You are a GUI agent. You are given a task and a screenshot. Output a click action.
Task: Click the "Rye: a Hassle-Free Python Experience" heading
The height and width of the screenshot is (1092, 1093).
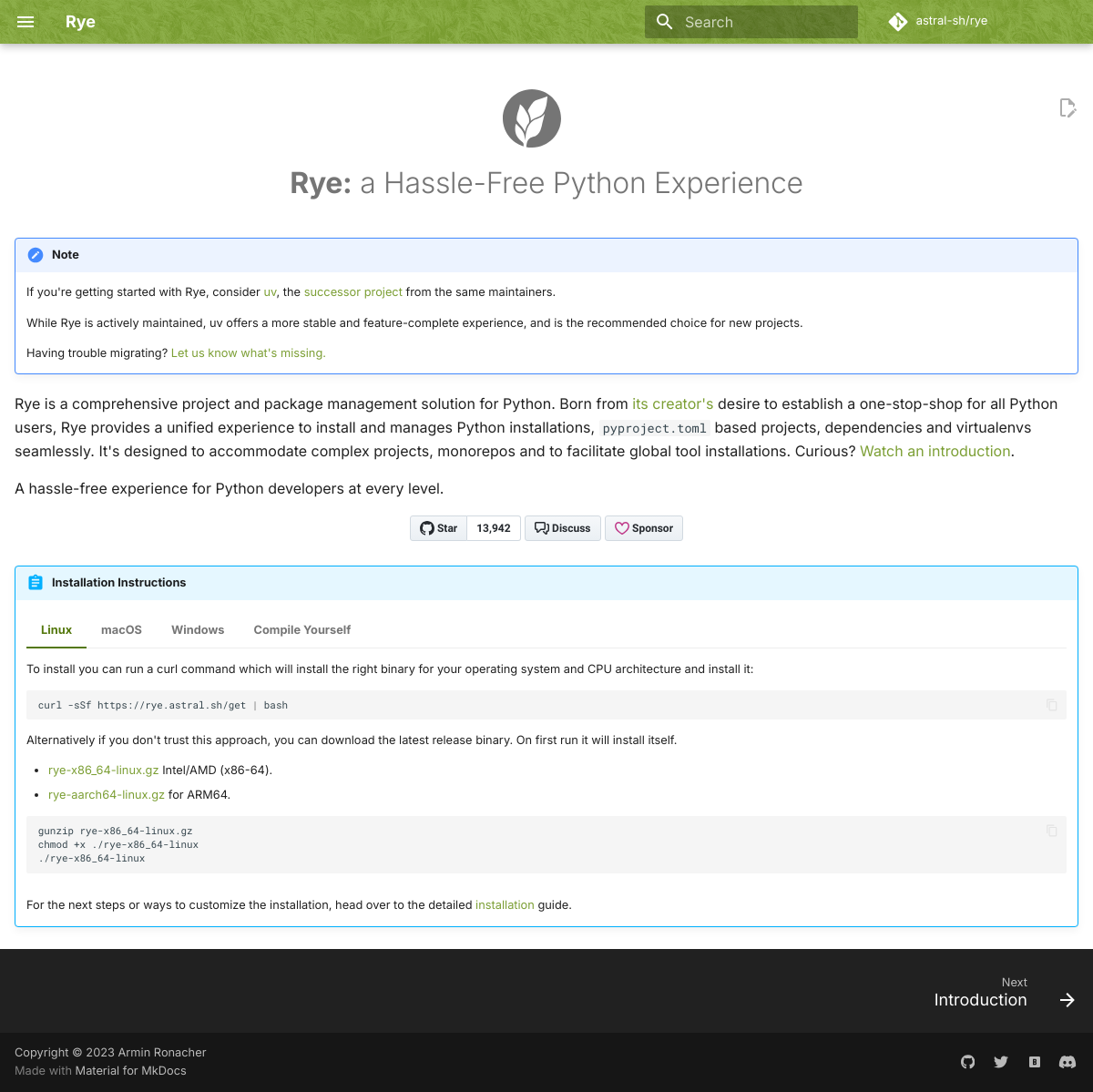tap(546, 183)
